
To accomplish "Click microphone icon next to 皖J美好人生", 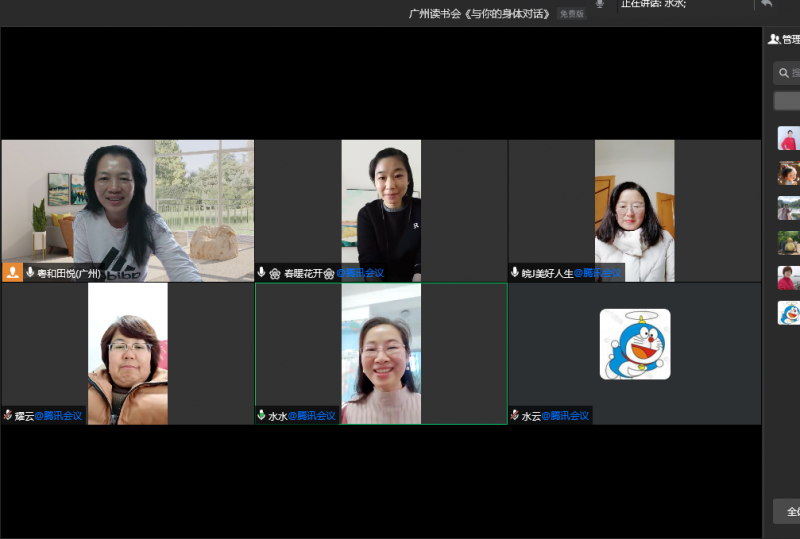I will [x=515, y=273].
